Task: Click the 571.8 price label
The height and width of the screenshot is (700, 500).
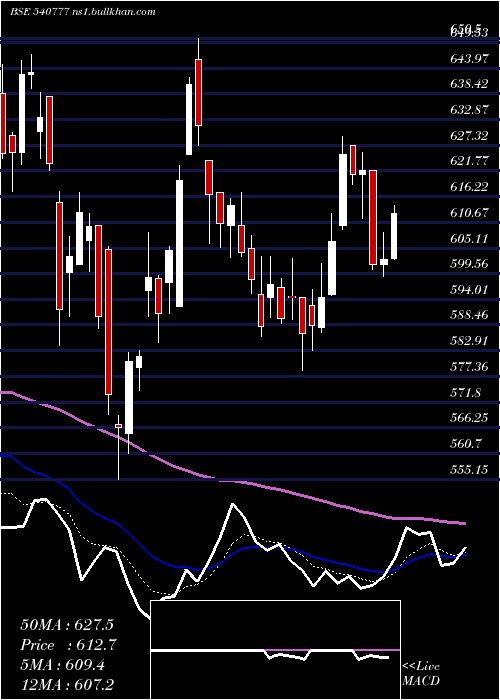Action: [466, 393]
